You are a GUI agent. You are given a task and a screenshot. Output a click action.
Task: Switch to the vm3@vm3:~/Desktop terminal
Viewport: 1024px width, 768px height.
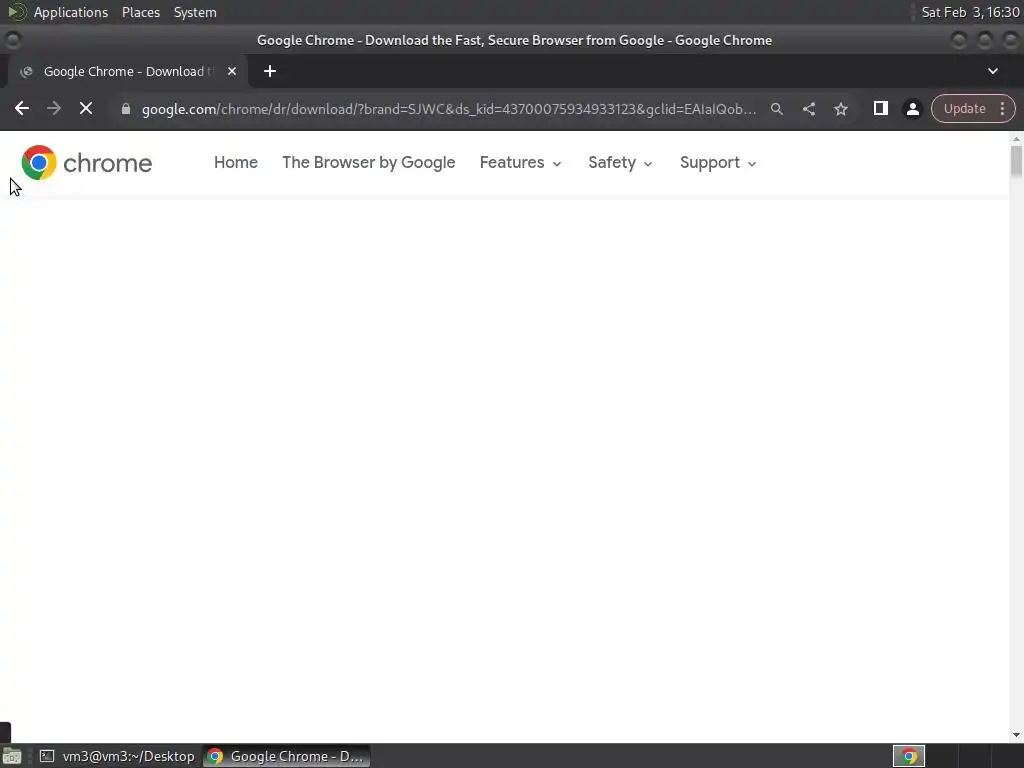coord(117,756)
